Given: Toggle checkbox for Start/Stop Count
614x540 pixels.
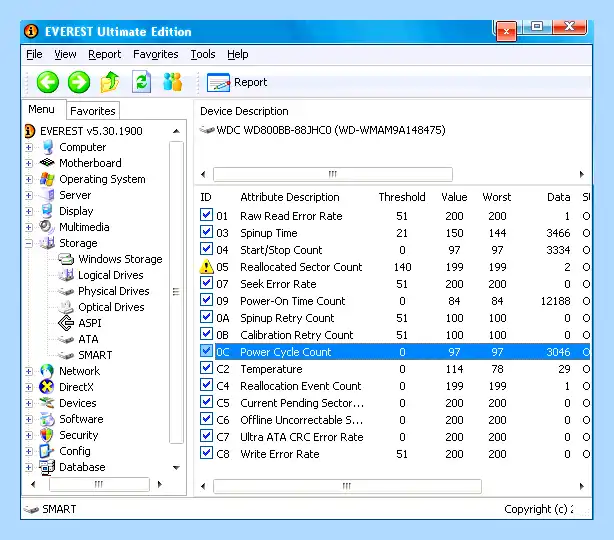Looking at the screenshot, I should click(x=206, y=249).
